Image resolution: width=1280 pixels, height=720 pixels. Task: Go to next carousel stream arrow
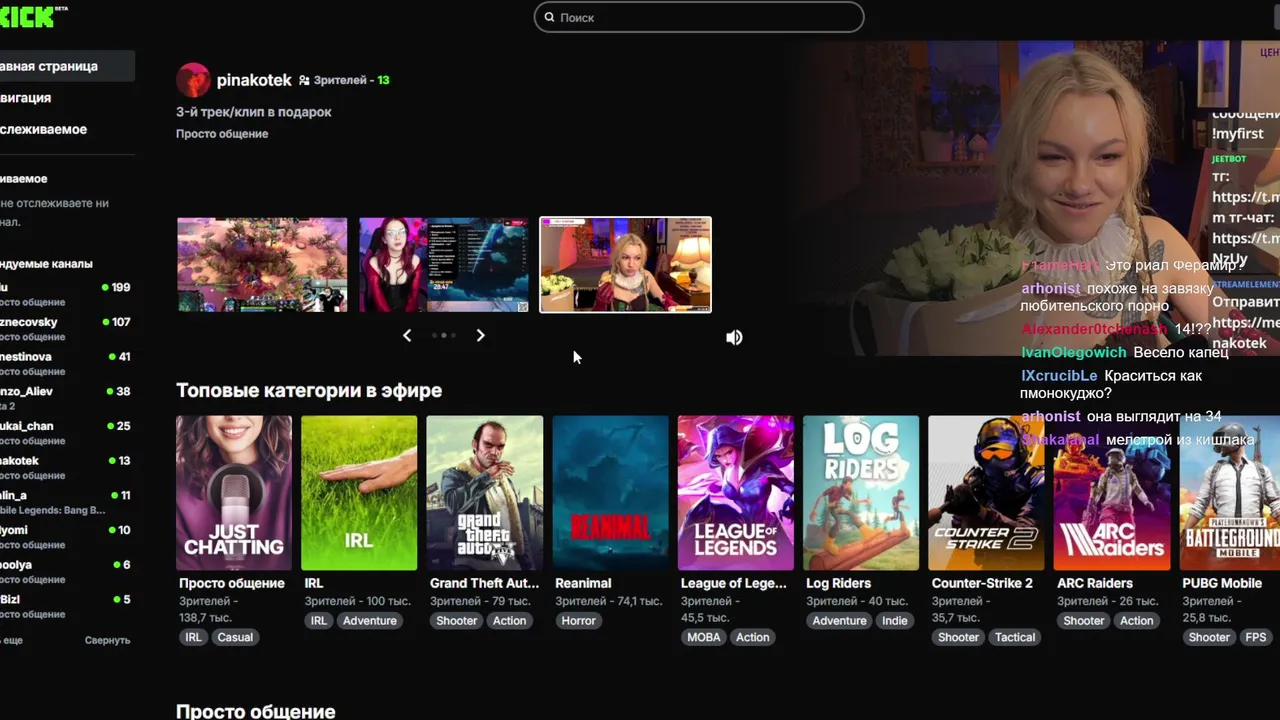pyautogui.click(x=480, y=335)
